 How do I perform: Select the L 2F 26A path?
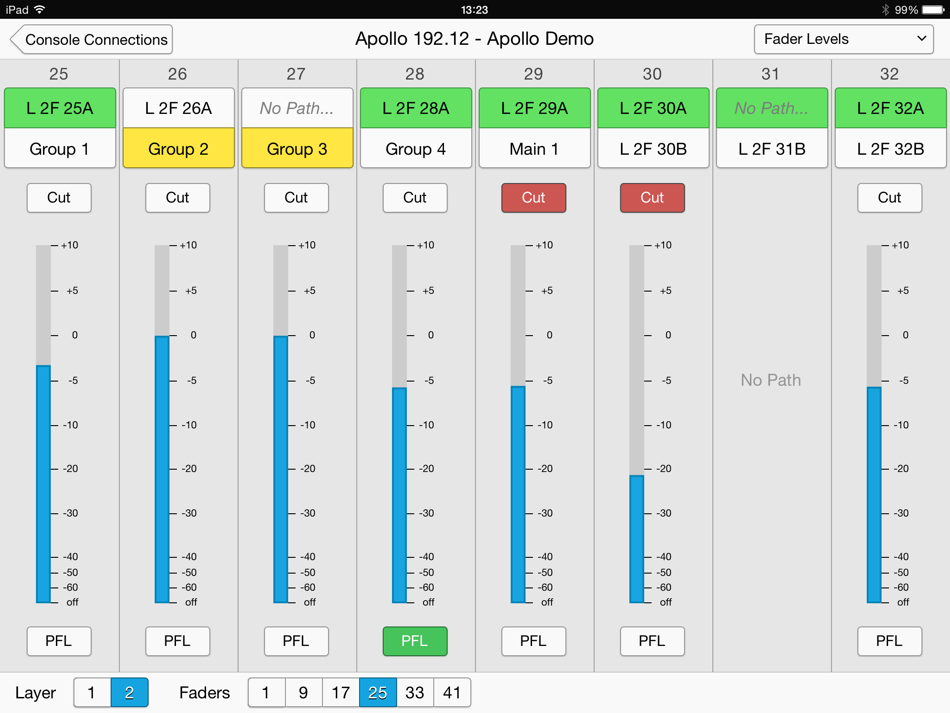point(178,108)
